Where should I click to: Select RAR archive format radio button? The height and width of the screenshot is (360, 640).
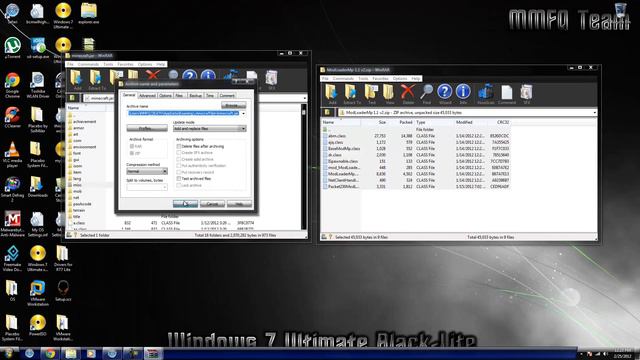pos(132,146)
